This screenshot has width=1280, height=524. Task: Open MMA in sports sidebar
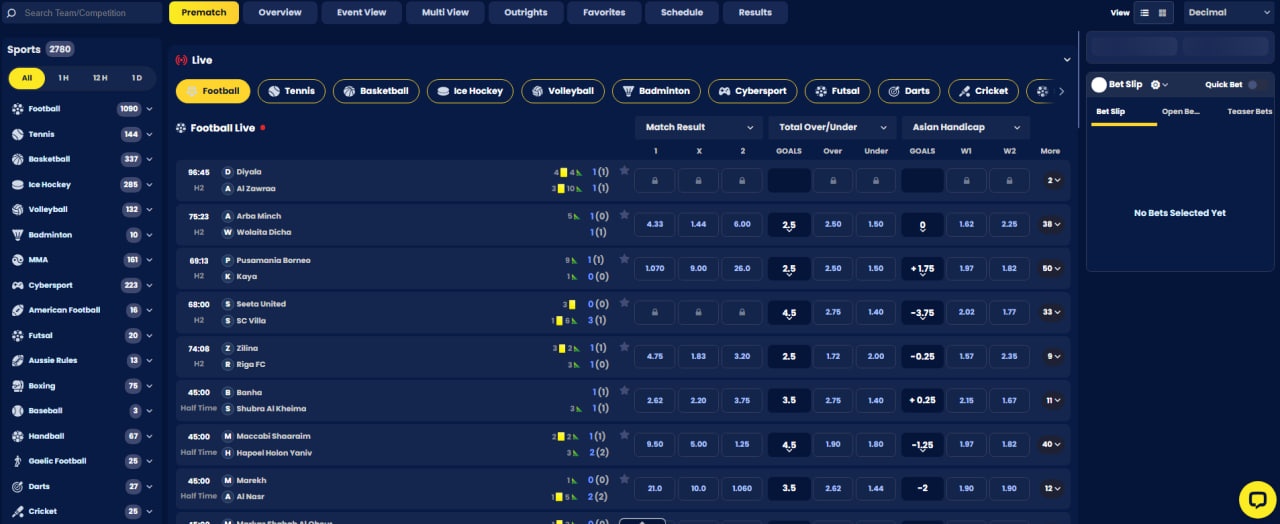(x=80, y=260)
